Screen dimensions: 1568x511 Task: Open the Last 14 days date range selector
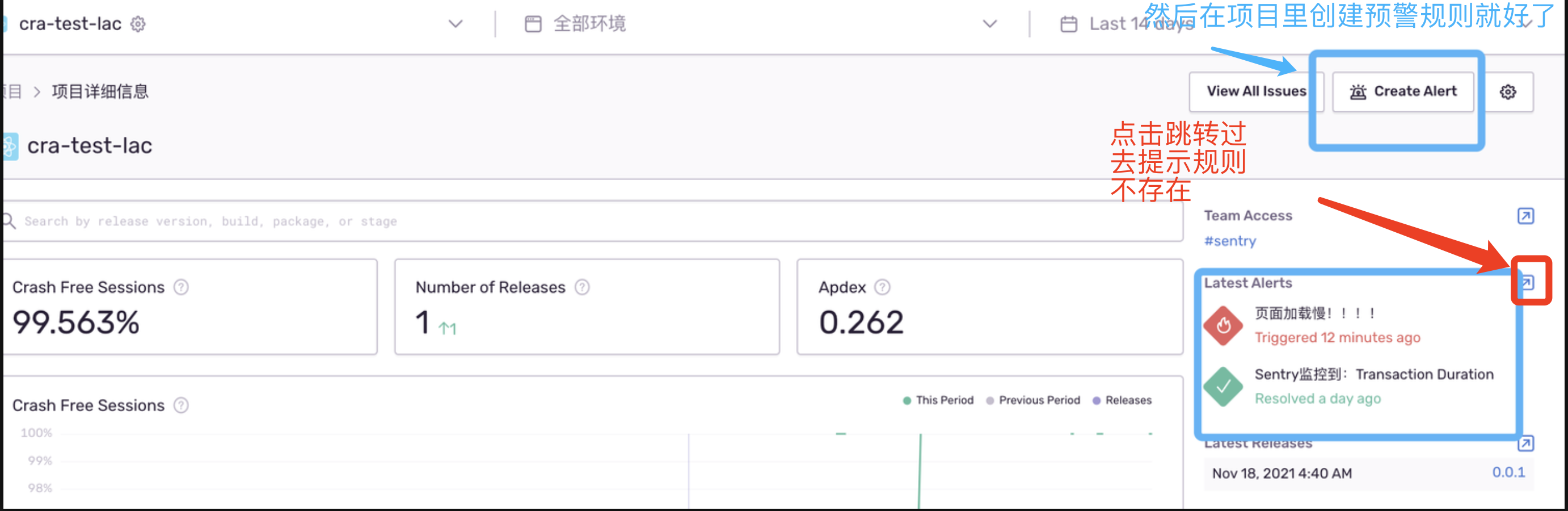coord(1141,24)
